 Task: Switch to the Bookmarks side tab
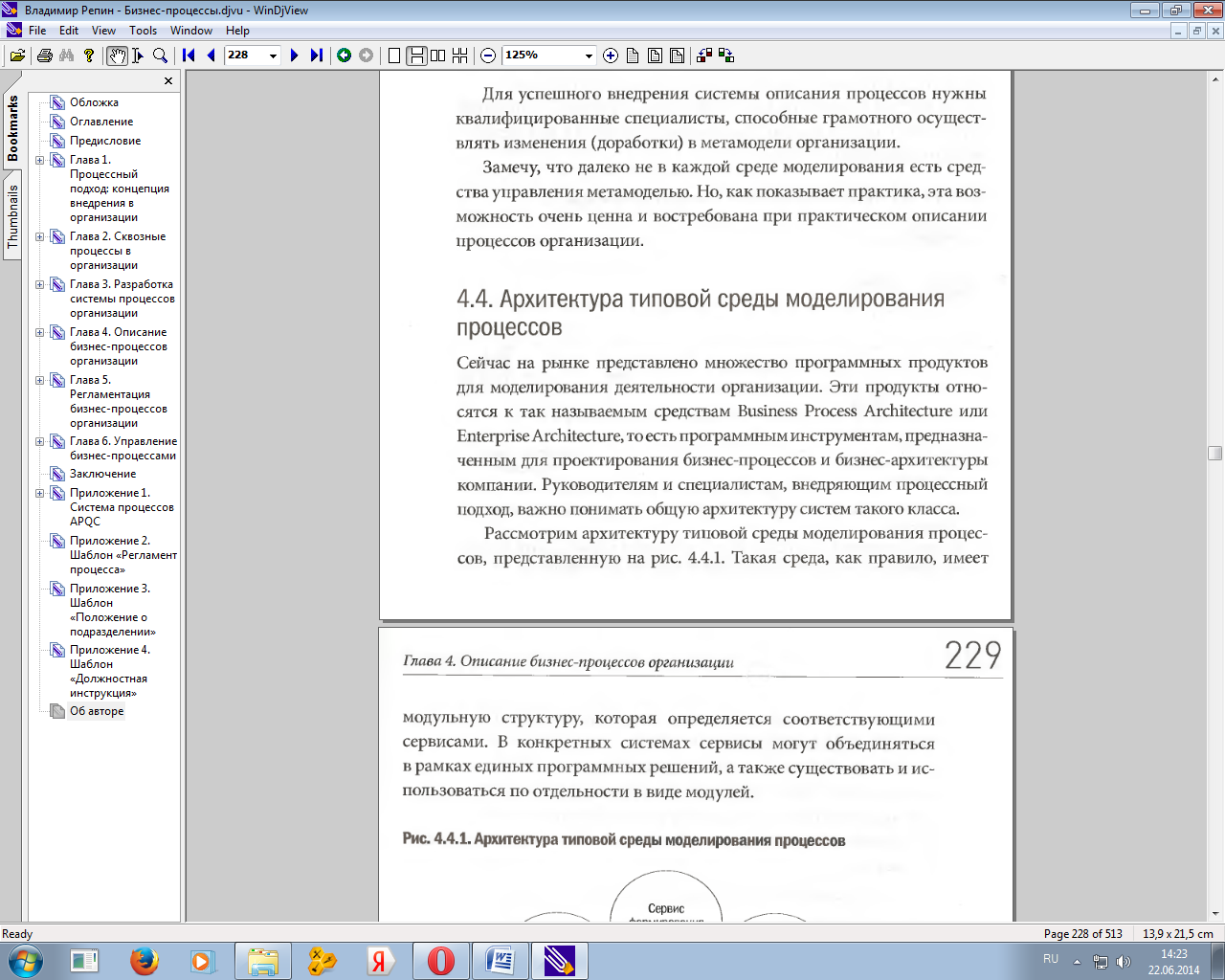(12, 128)
